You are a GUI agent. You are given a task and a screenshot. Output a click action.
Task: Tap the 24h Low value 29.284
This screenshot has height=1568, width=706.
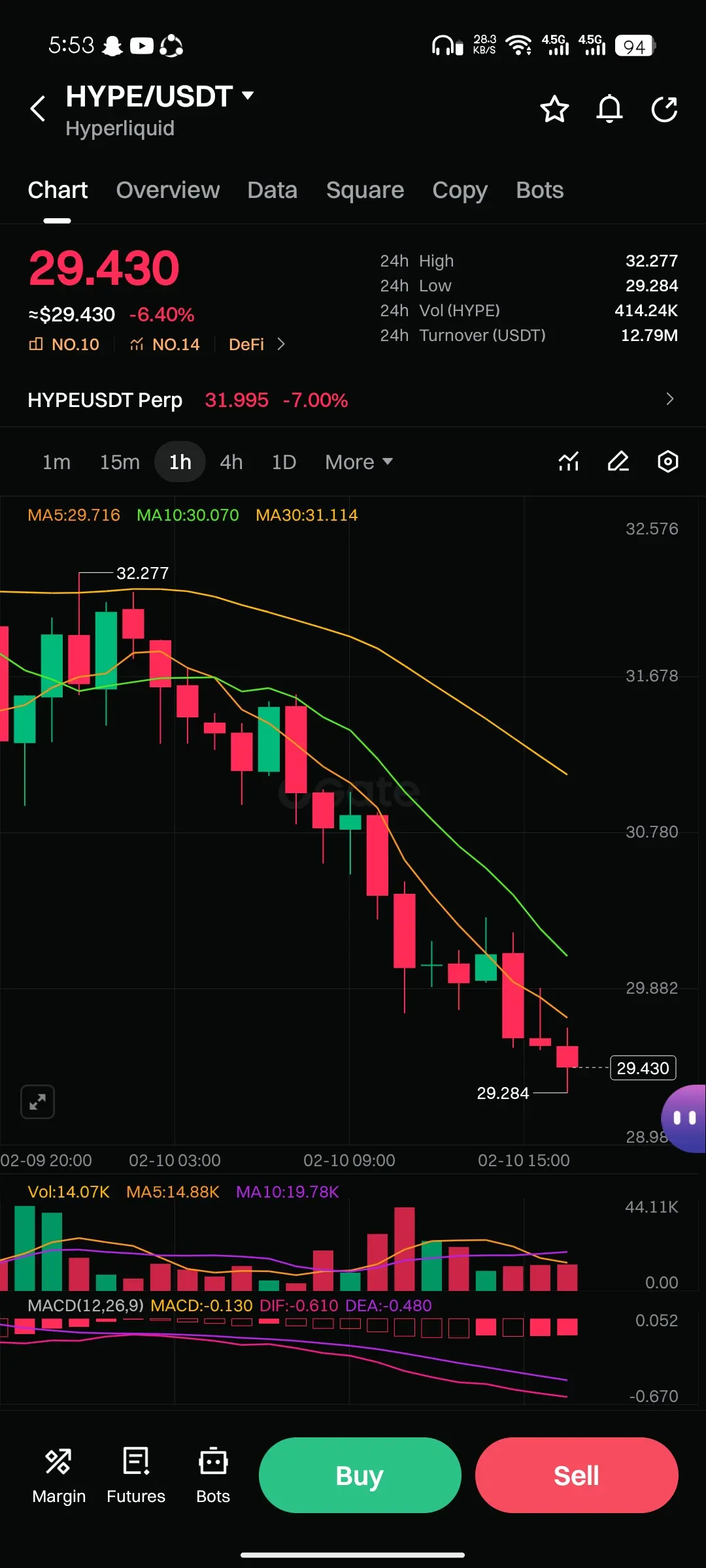pos(652,286)
